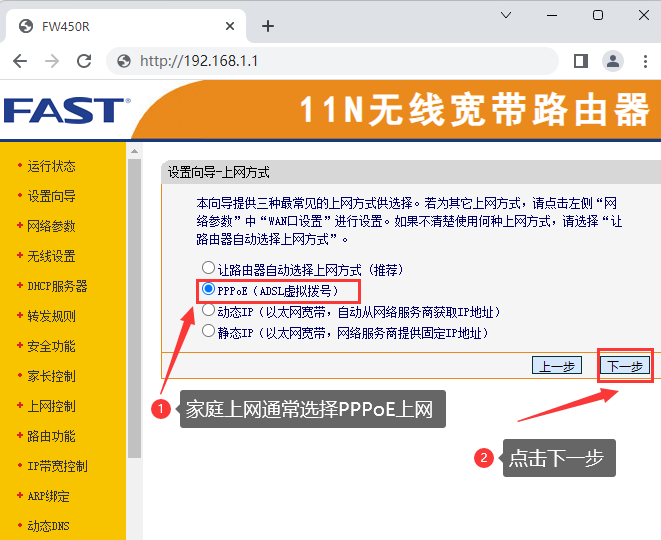Screen dimensions: 661x540
Task: Click the 上一步 button
Action: [x=557, y=365]
